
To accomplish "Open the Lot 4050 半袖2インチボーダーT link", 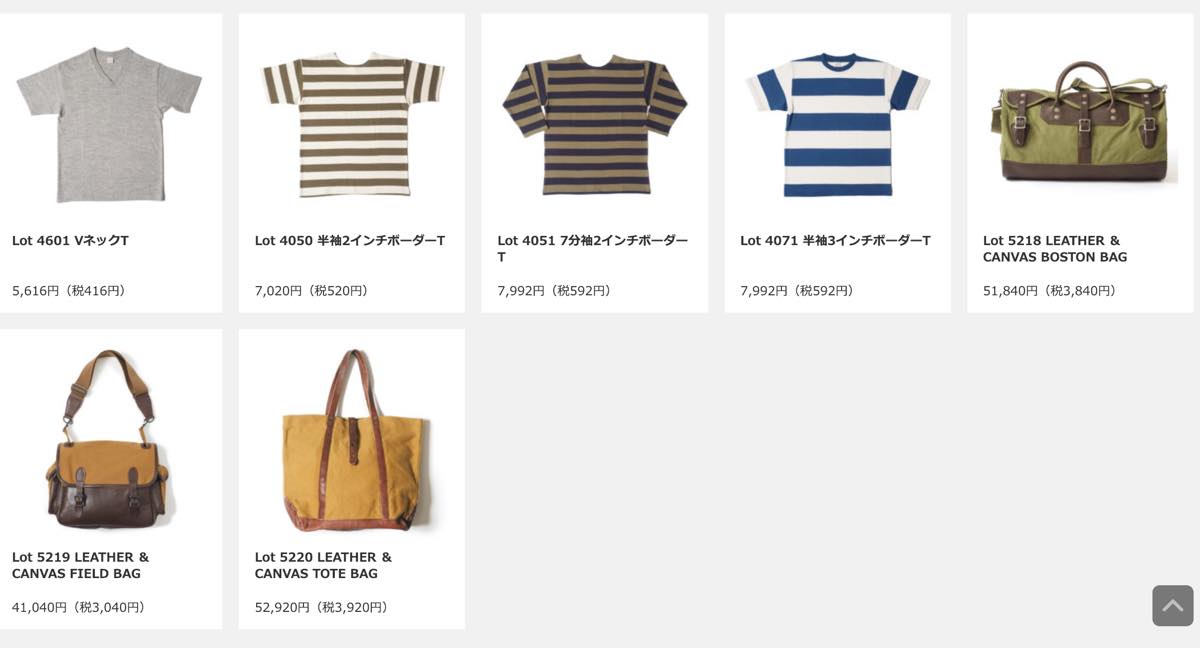I will (350, 241).
